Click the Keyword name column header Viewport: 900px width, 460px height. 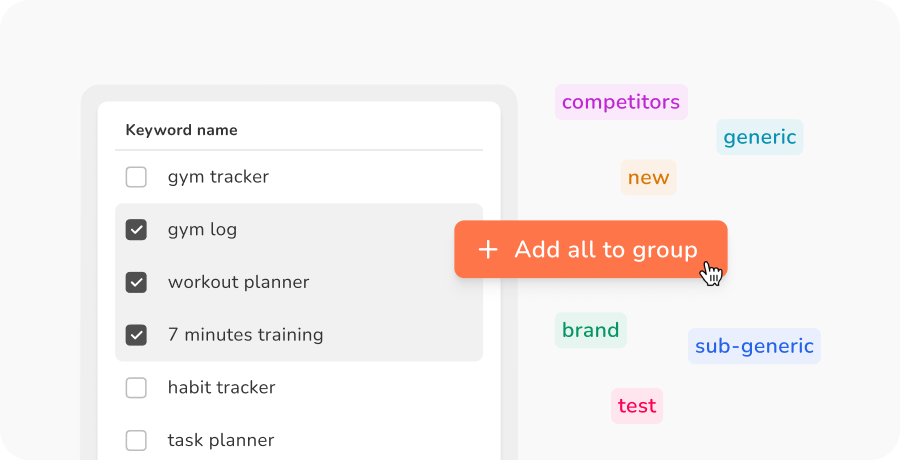click(x=182, y=130)
